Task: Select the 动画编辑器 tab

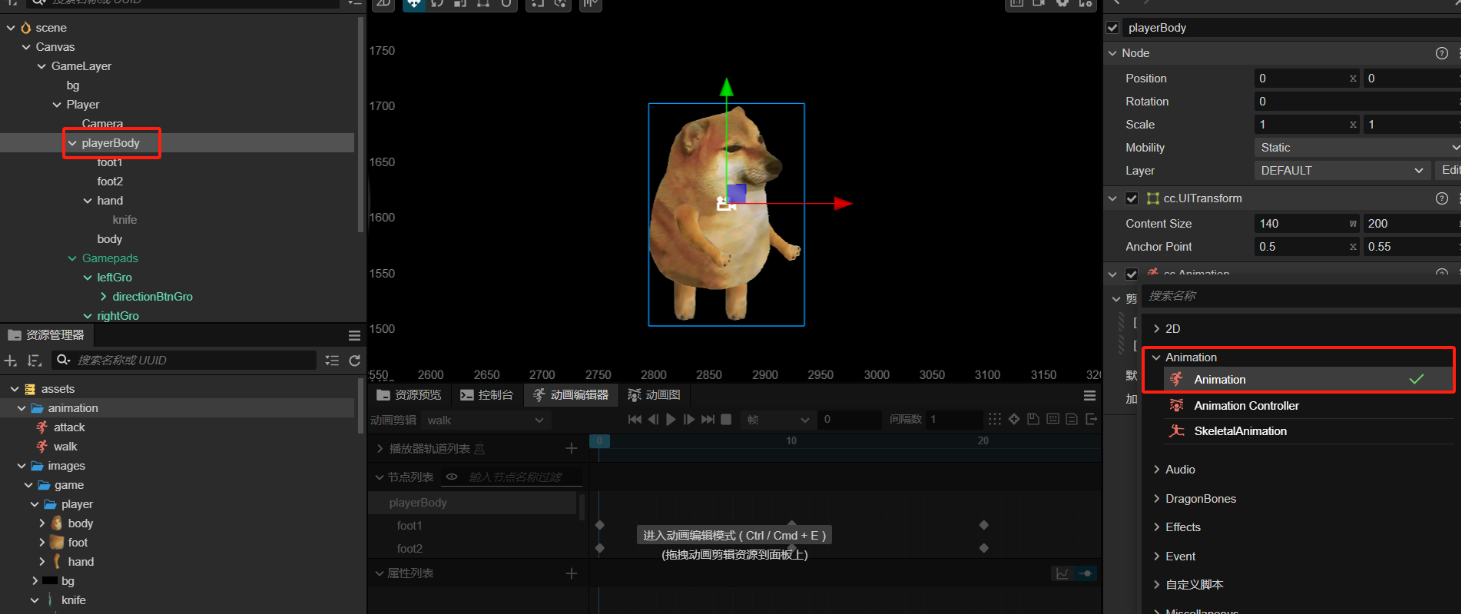Action: (x=570, y=395)
